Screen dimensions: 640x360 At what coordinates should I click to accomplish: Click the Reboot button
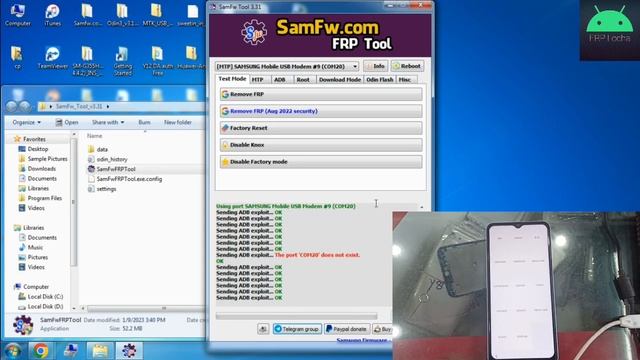pyautogui.click(x=407, y=66)
